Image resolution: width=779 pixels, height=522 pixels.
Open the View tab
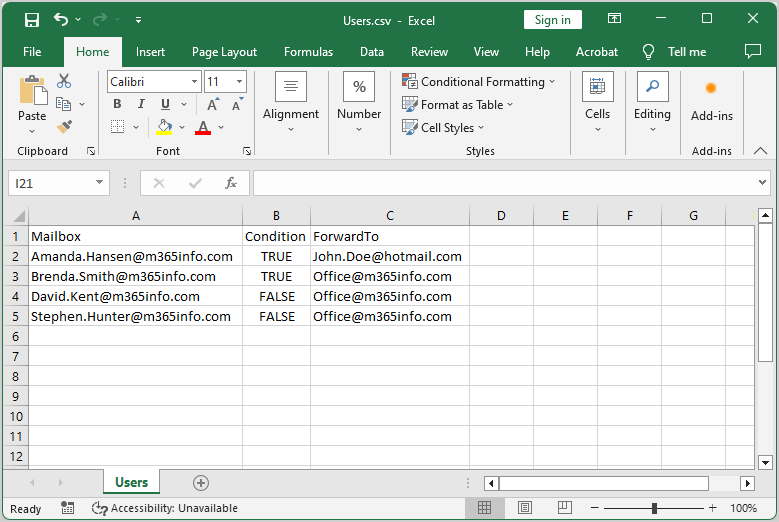coord(486,52)
